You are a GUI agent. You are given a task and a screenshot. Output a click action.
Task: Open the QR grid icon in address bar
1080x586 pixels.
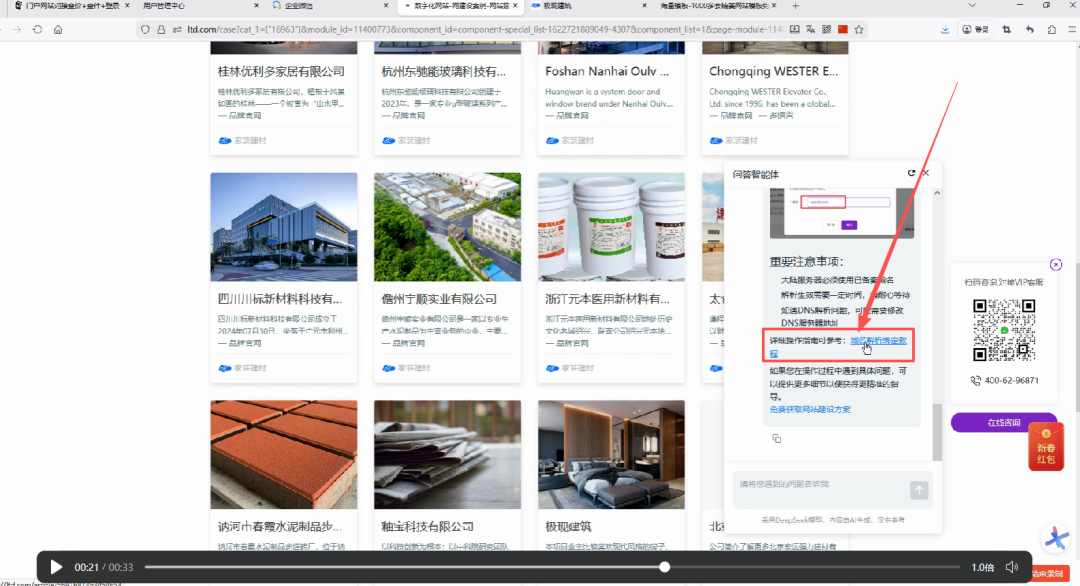tap(827, 30)
